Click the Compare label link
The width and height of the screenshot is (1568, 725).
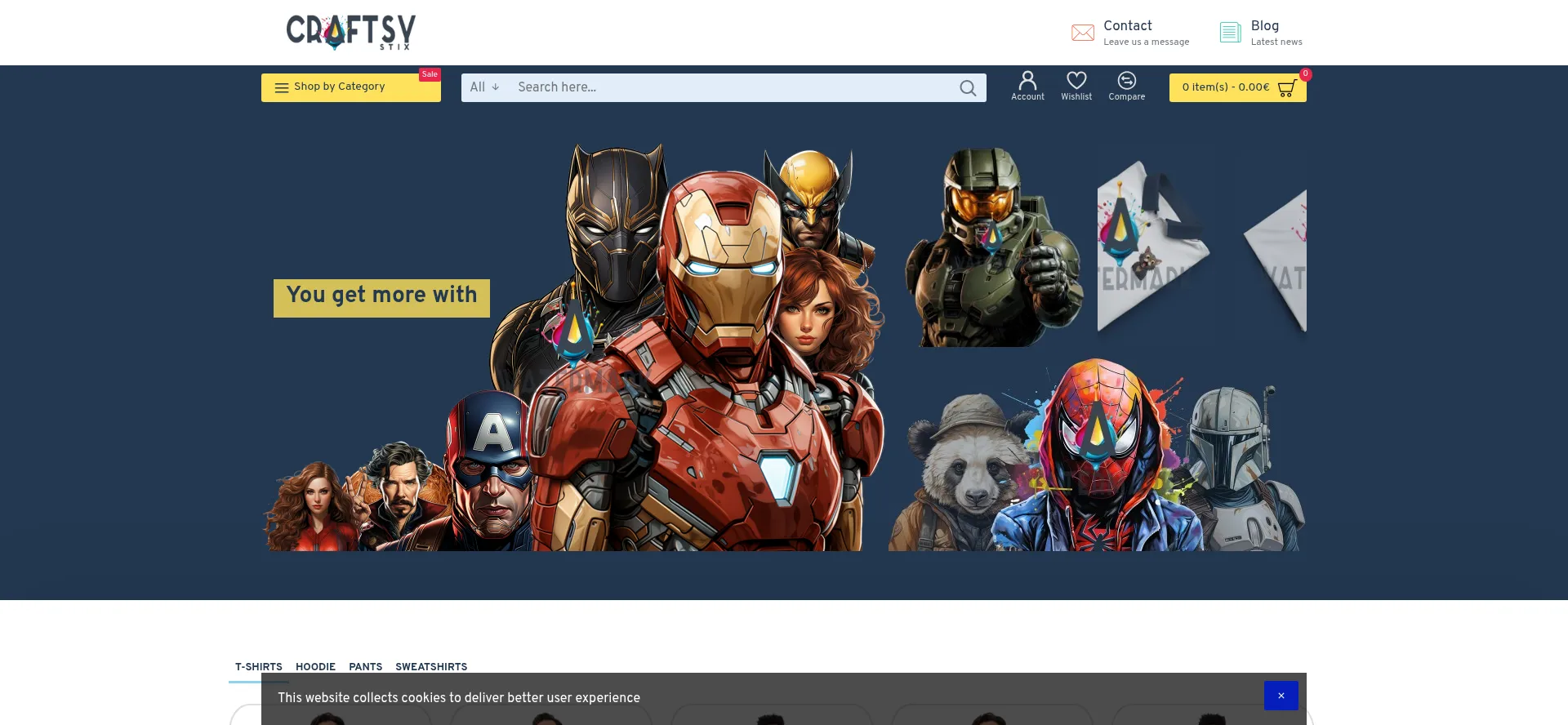coord(1127,97)
